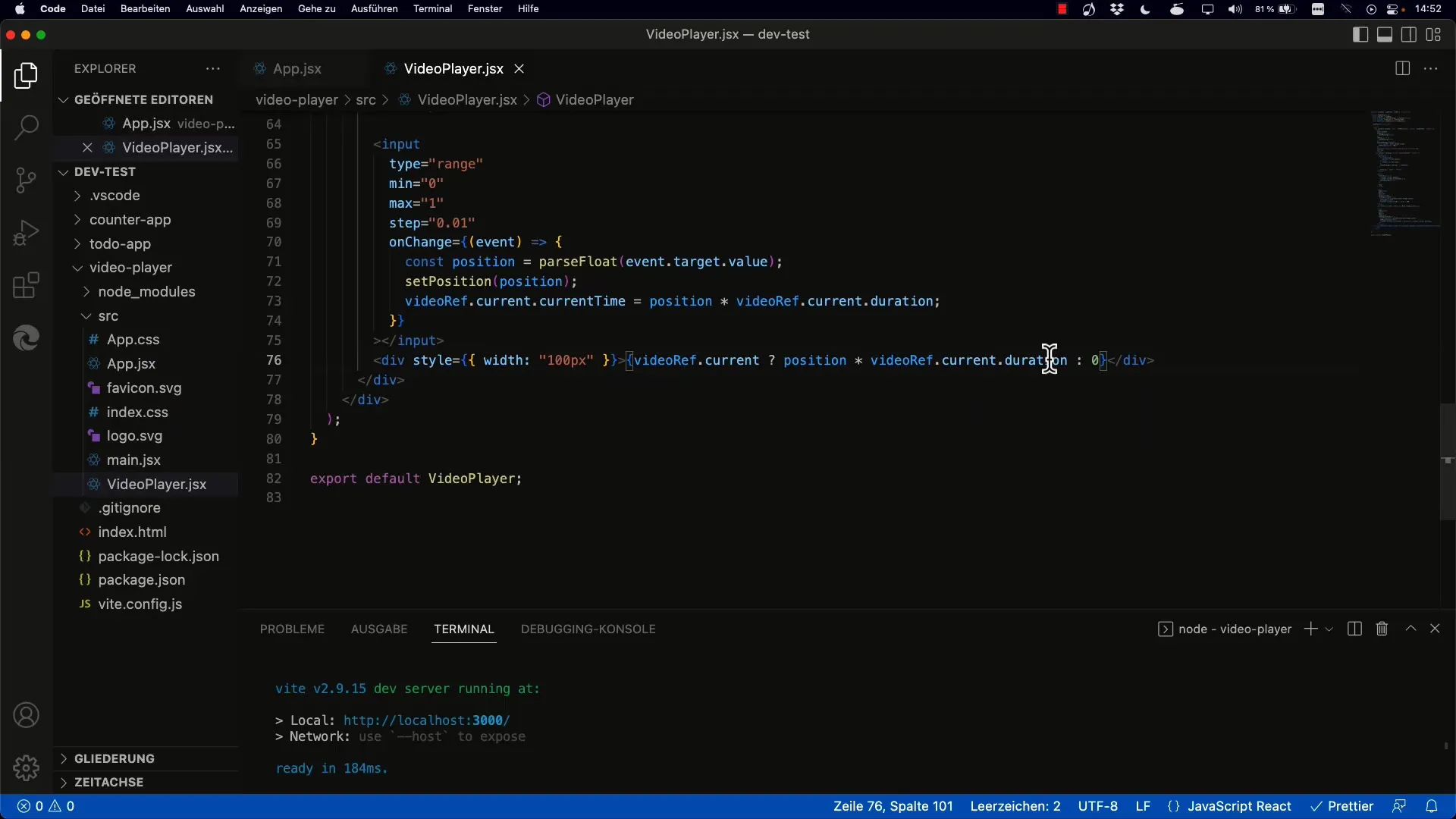This screenshot has height=819, width=1456.
Task: Open the Extensions view
Action: pos(26,285)
